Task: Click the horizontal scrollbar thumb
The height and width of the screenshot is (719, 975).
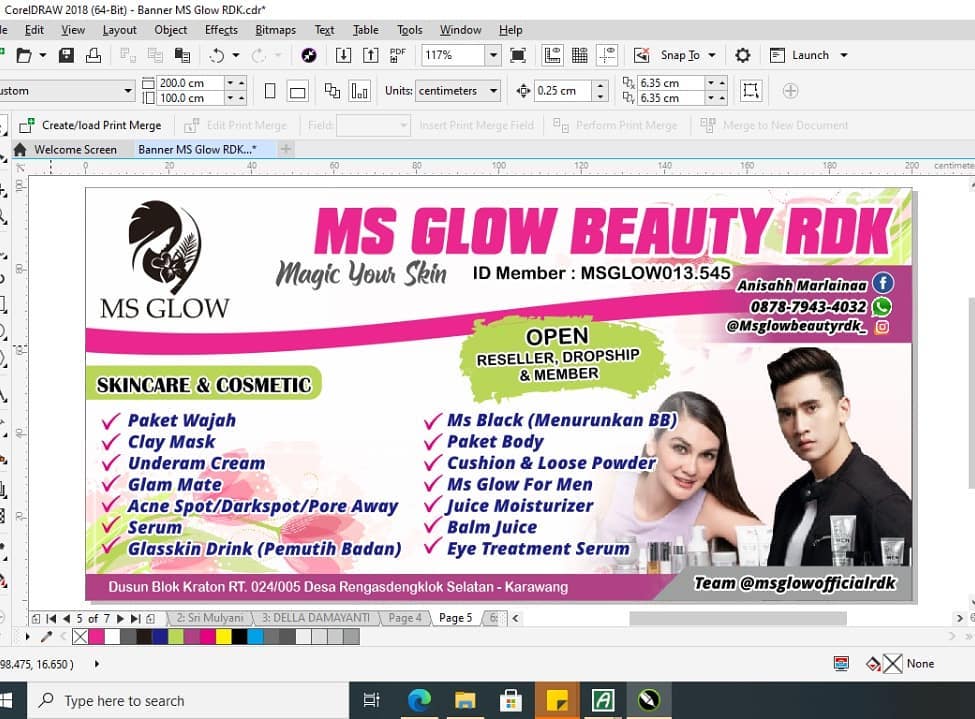Action: click(x=738, y=618)
